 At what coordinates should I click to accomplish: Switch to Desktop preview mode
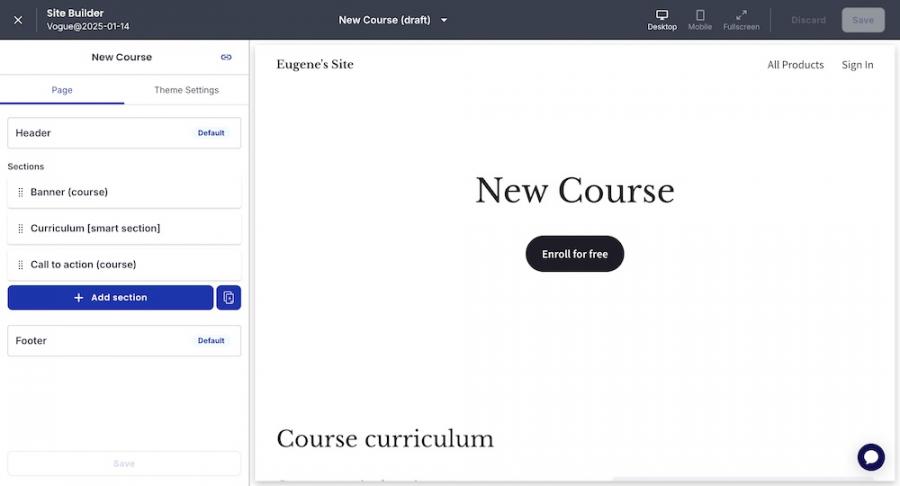point(661,19)
